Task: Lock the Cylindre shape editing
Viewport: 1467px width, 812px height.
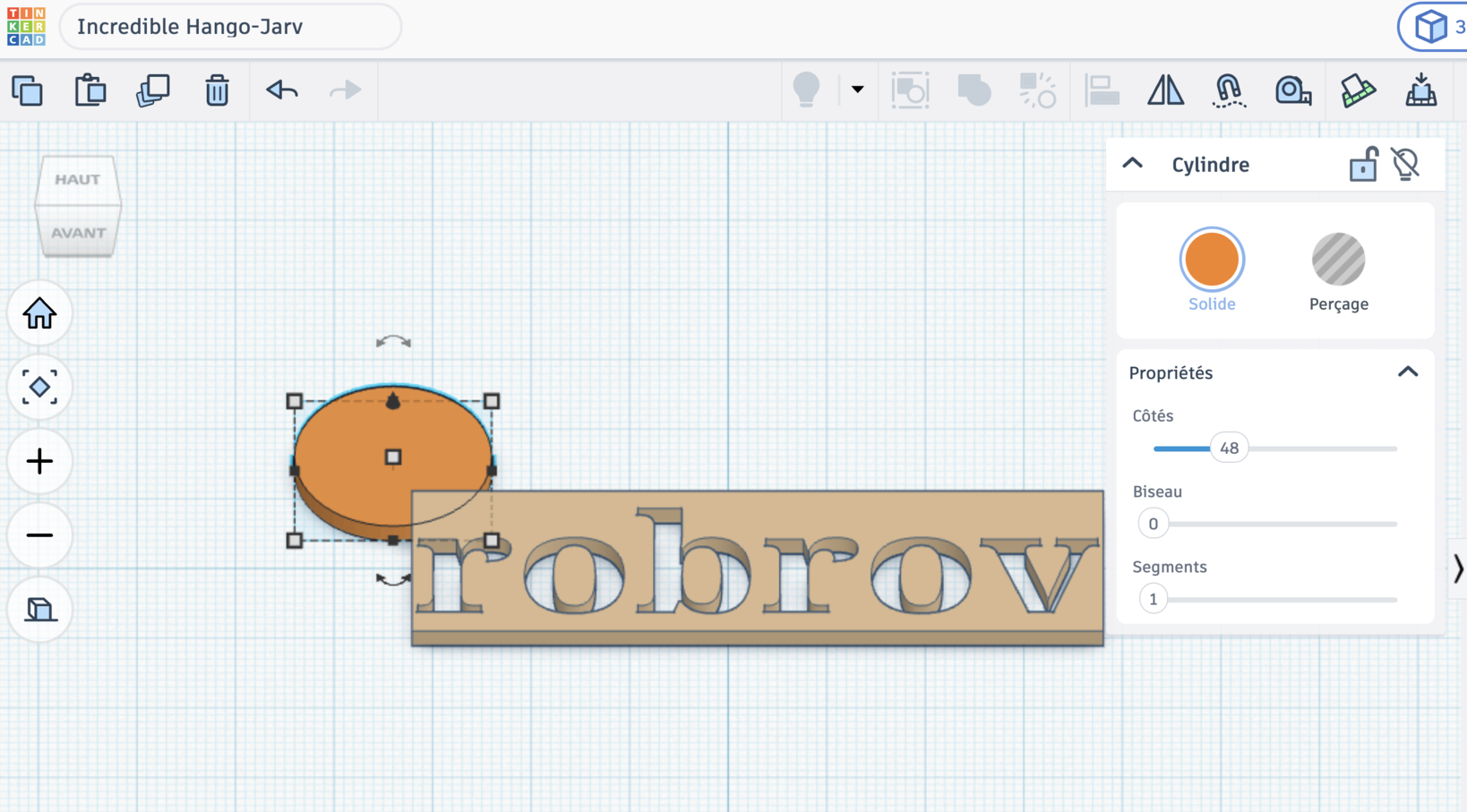Action: (x=1363, y=164)
